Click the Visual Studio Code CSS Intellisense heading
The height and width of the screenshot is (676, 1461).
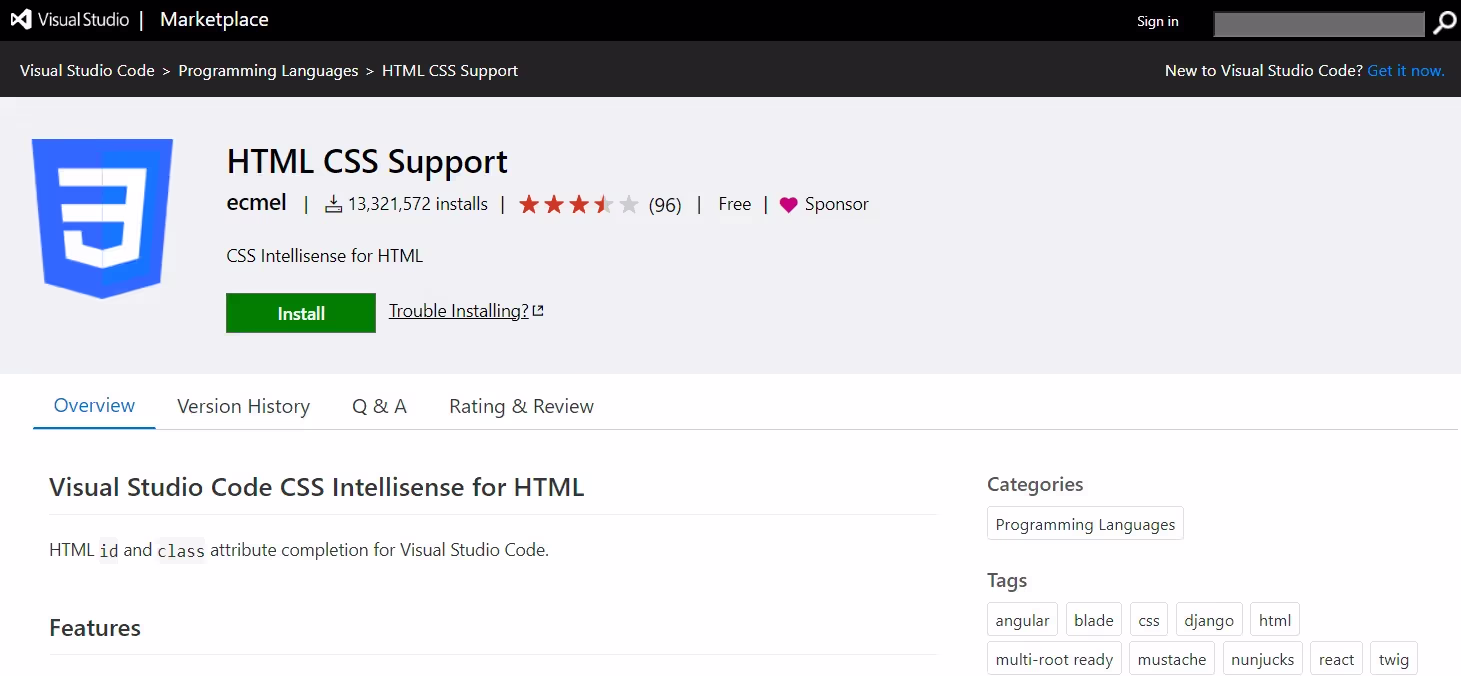point(316,487)
